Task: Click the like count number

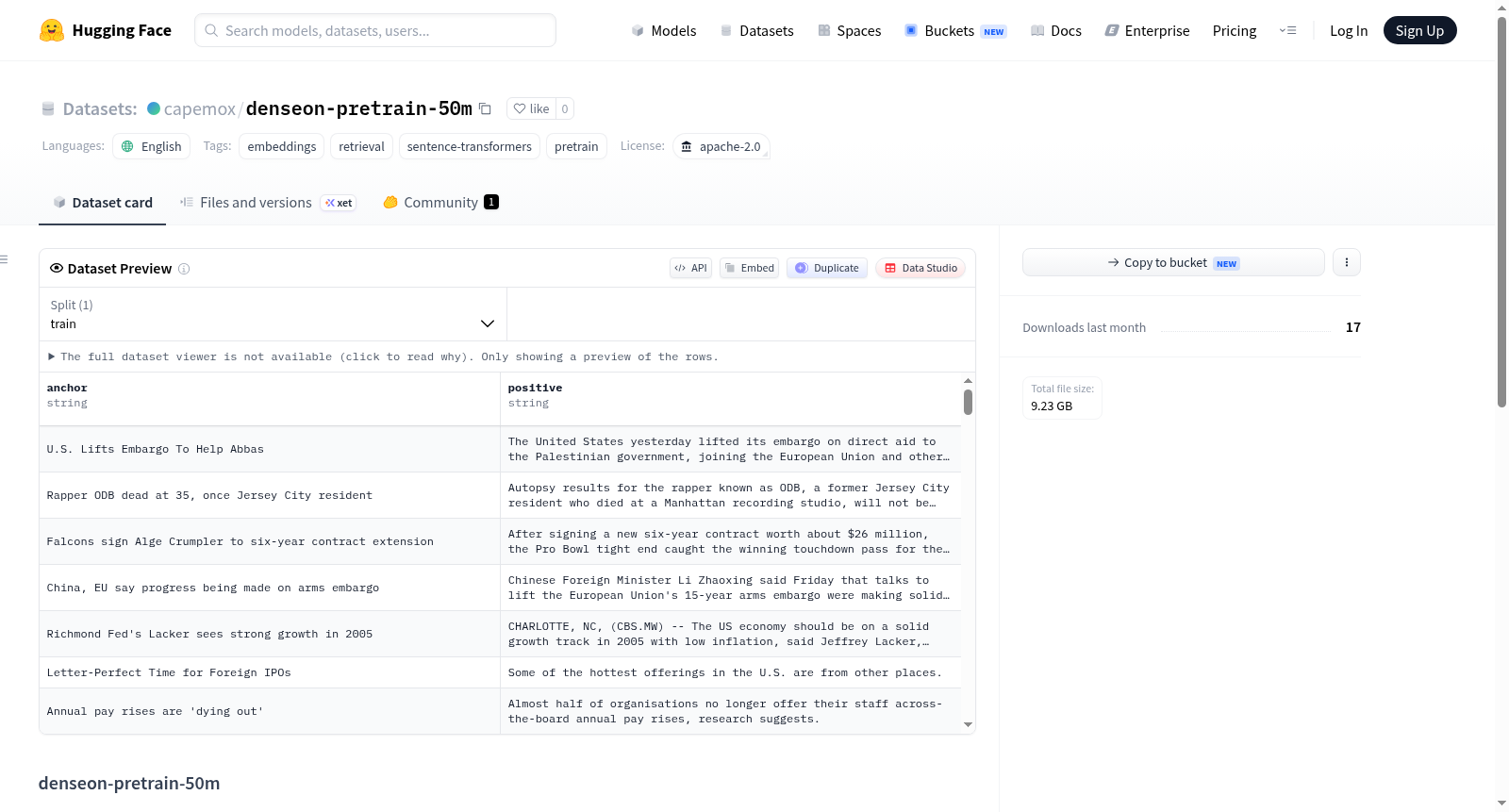Action: pos(565,108)
